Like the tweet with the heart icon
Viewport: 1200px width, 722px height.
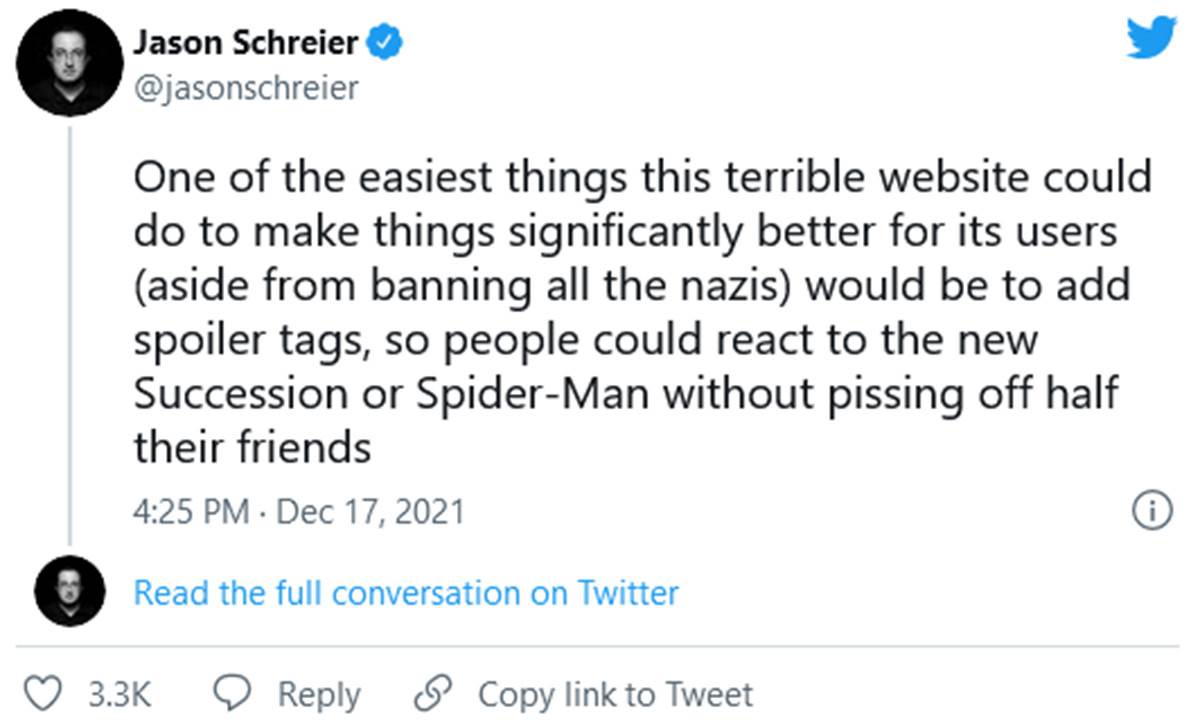(x=42, y=692)
